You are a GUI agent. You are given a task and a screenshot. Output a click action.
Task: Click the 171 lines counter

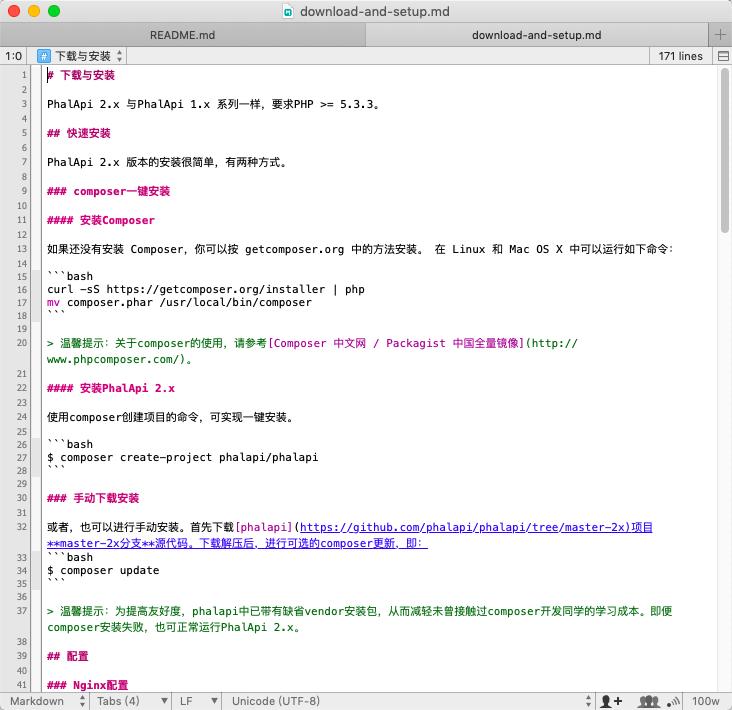[x=680, y=56]
